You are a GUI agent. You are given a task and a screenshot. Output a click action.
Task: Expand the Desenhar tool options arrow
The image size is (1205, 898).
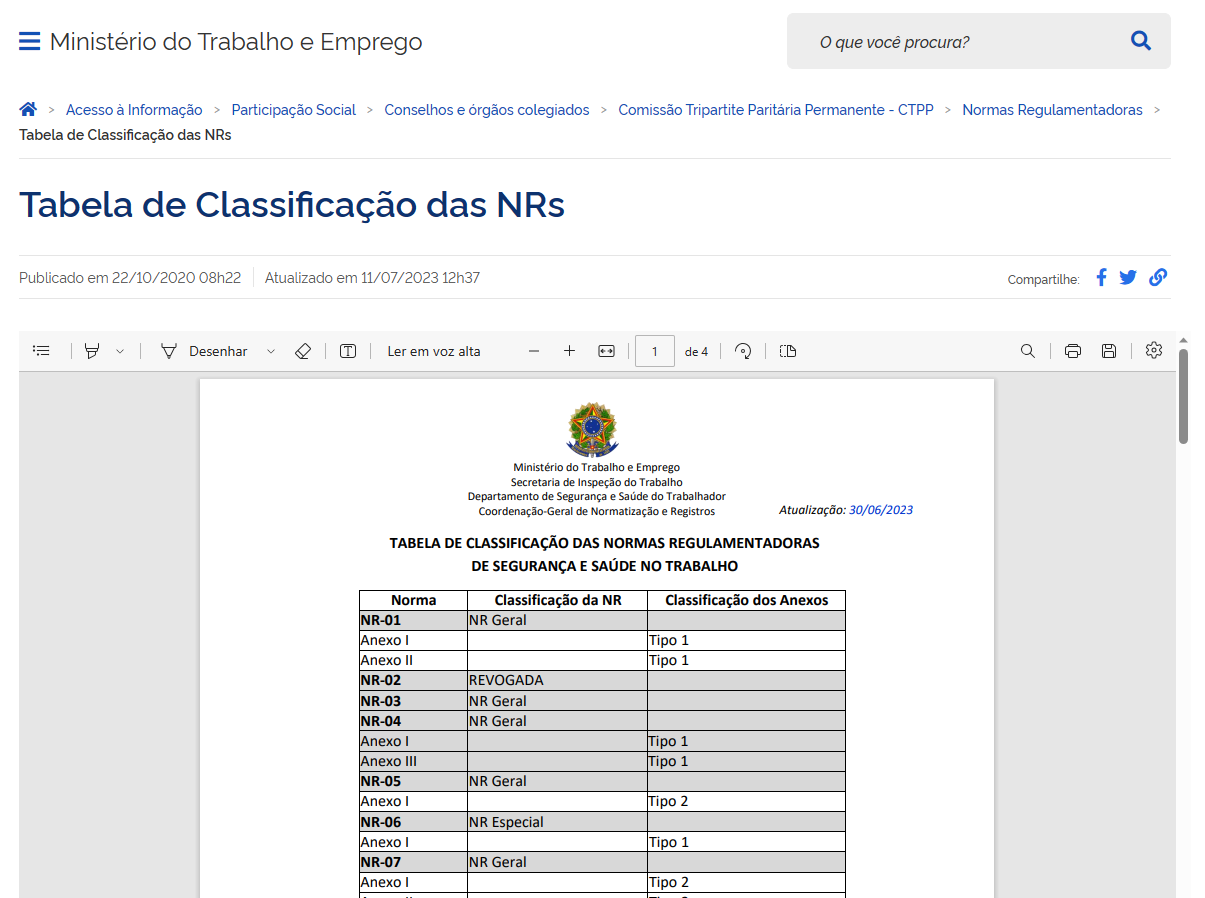pos(271,351)
